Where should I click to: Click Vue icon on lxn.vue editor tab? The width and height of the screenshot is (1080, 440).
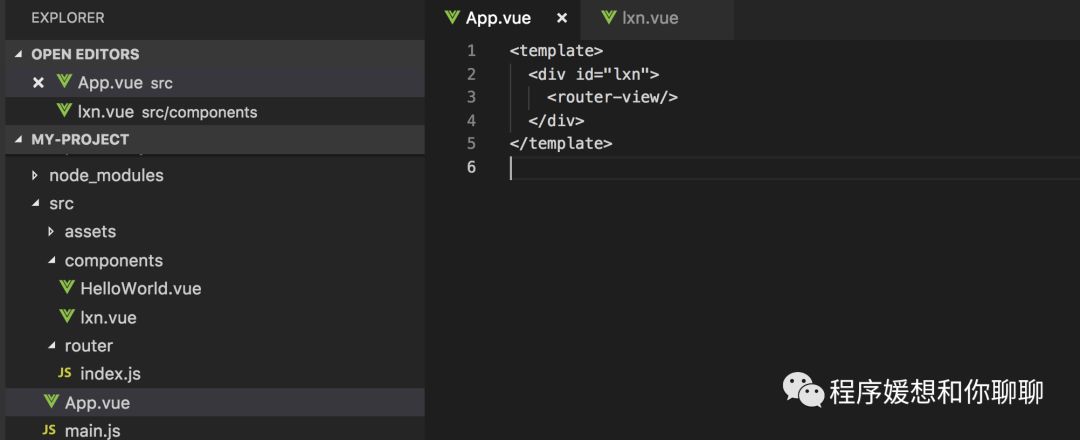coord(608,18)
